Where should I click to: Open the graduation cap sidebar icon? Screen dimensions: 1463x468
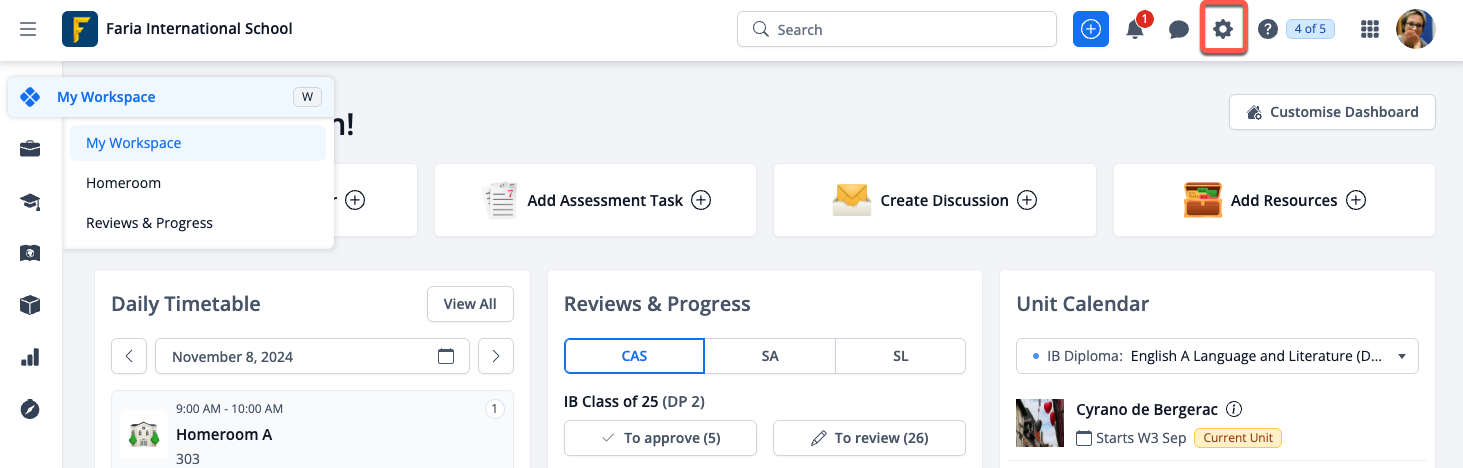pyautogui.click(x=30, y=202)
